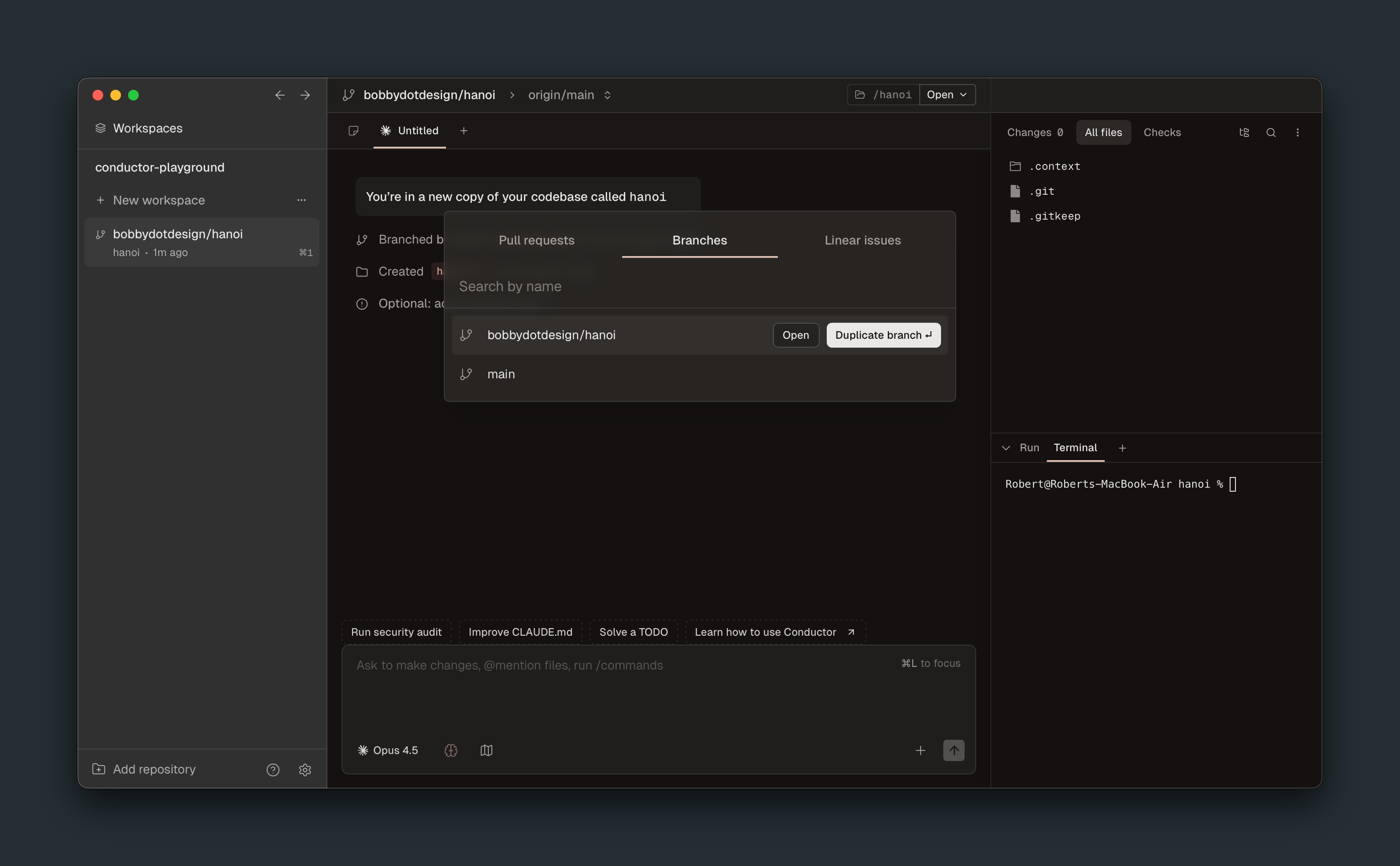Click the file tree view icon
Viewport: 1400px width, 866px height.
(x=1243, y=132)
